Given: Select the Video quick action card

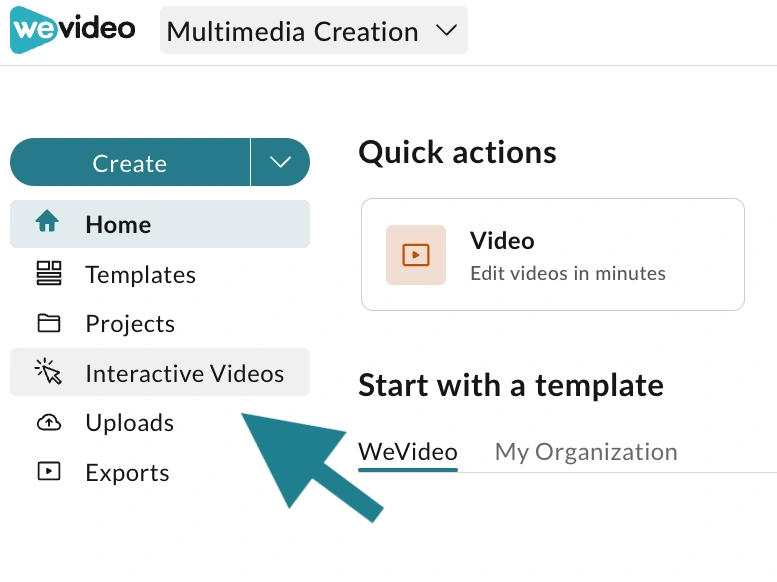Looking at the screenshot, I should point(553,255).
